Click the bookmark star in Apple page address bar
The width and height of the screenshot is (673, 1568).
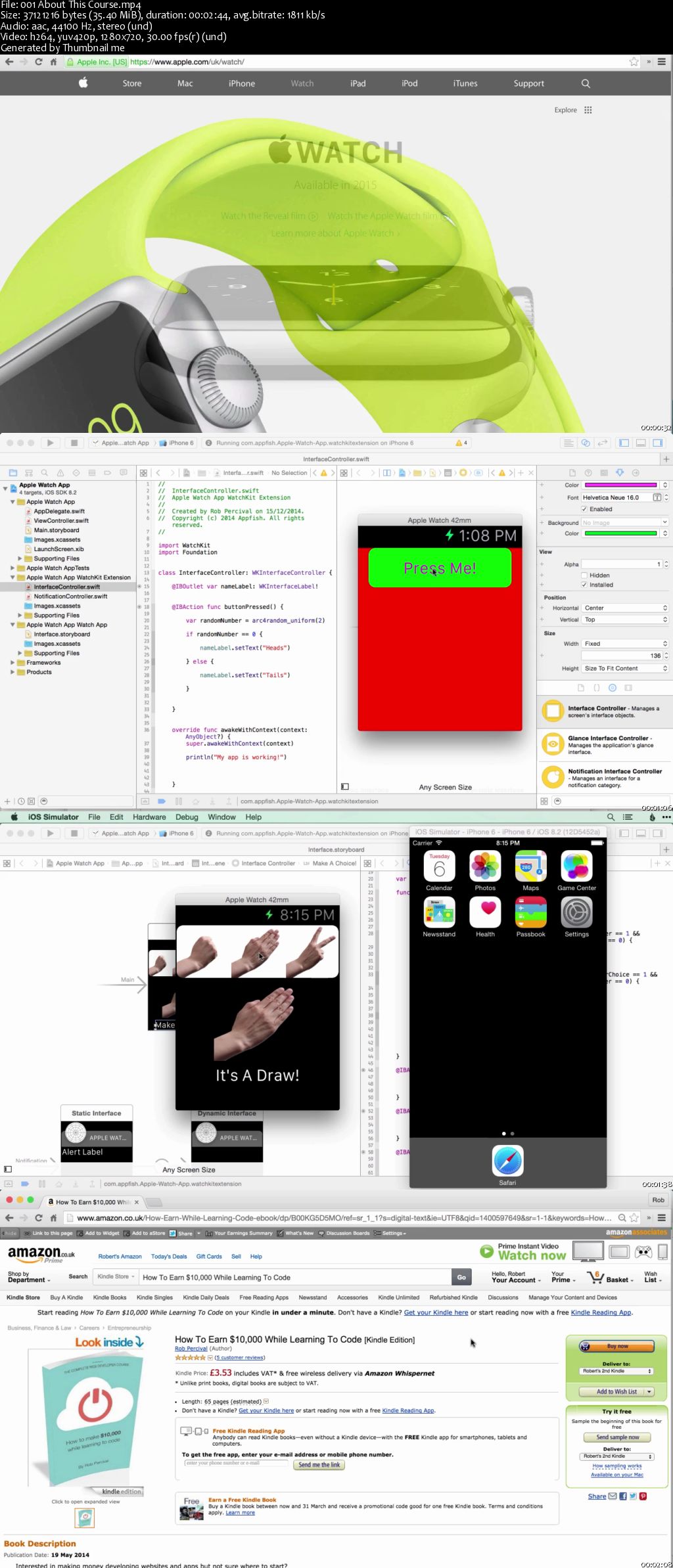pos(634,62)
